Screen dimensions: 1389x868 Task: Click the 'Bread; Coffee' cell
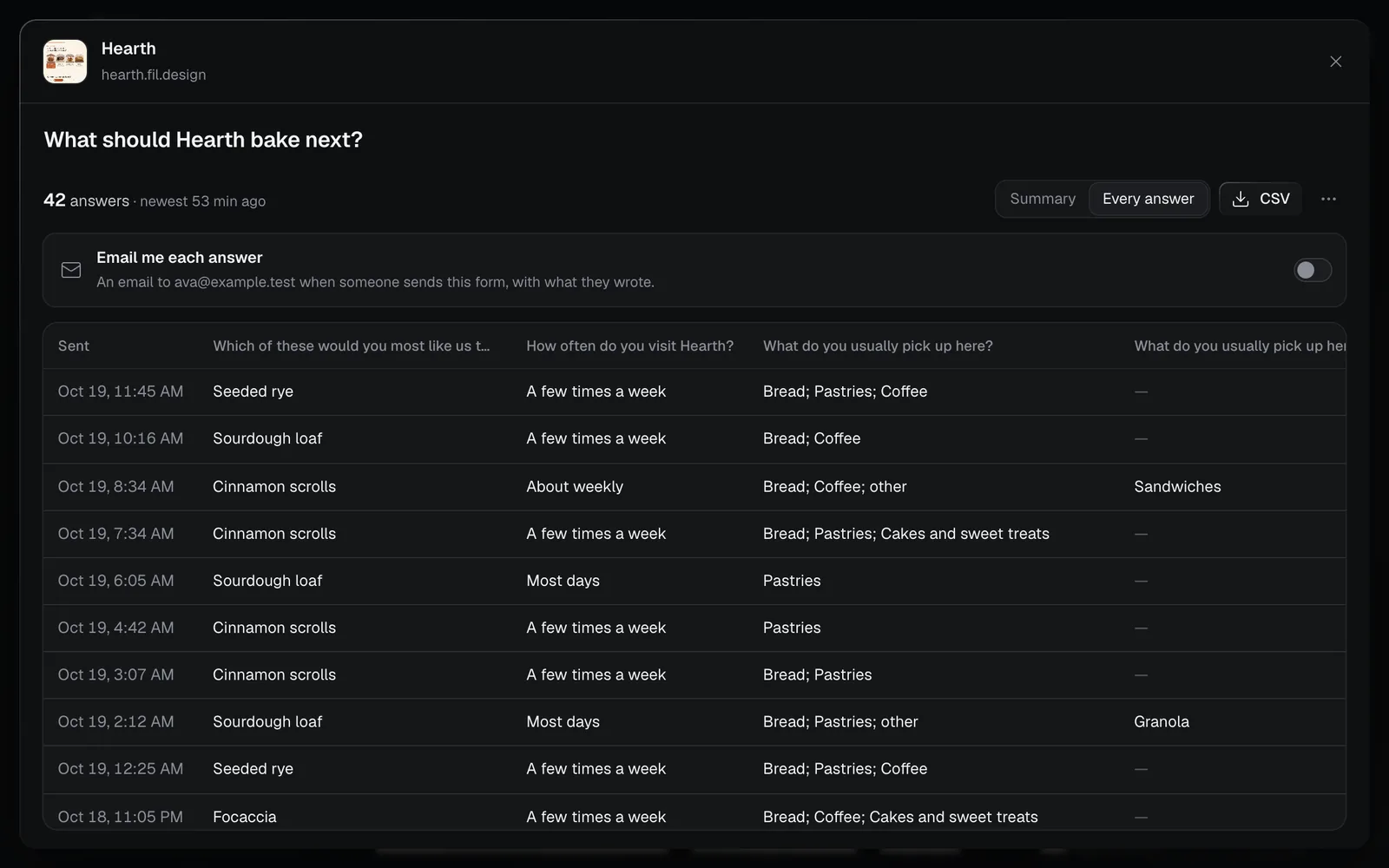click(812, 438)
